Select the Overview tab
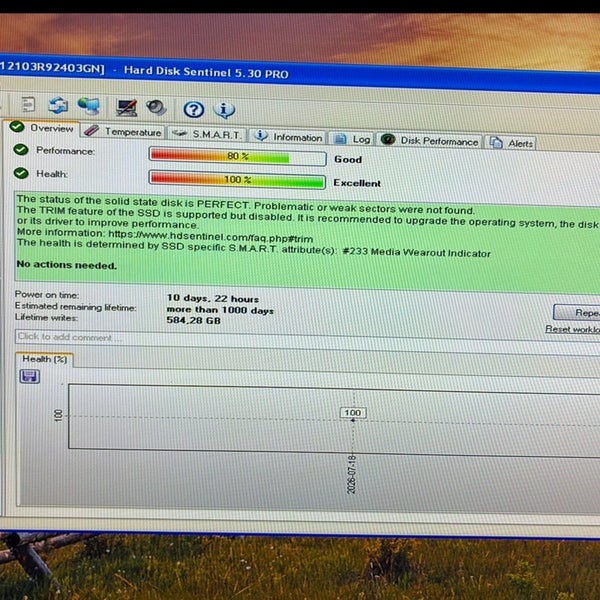Image resolution: width=600 pixels, height=600 pixels. tap(41, 128)
